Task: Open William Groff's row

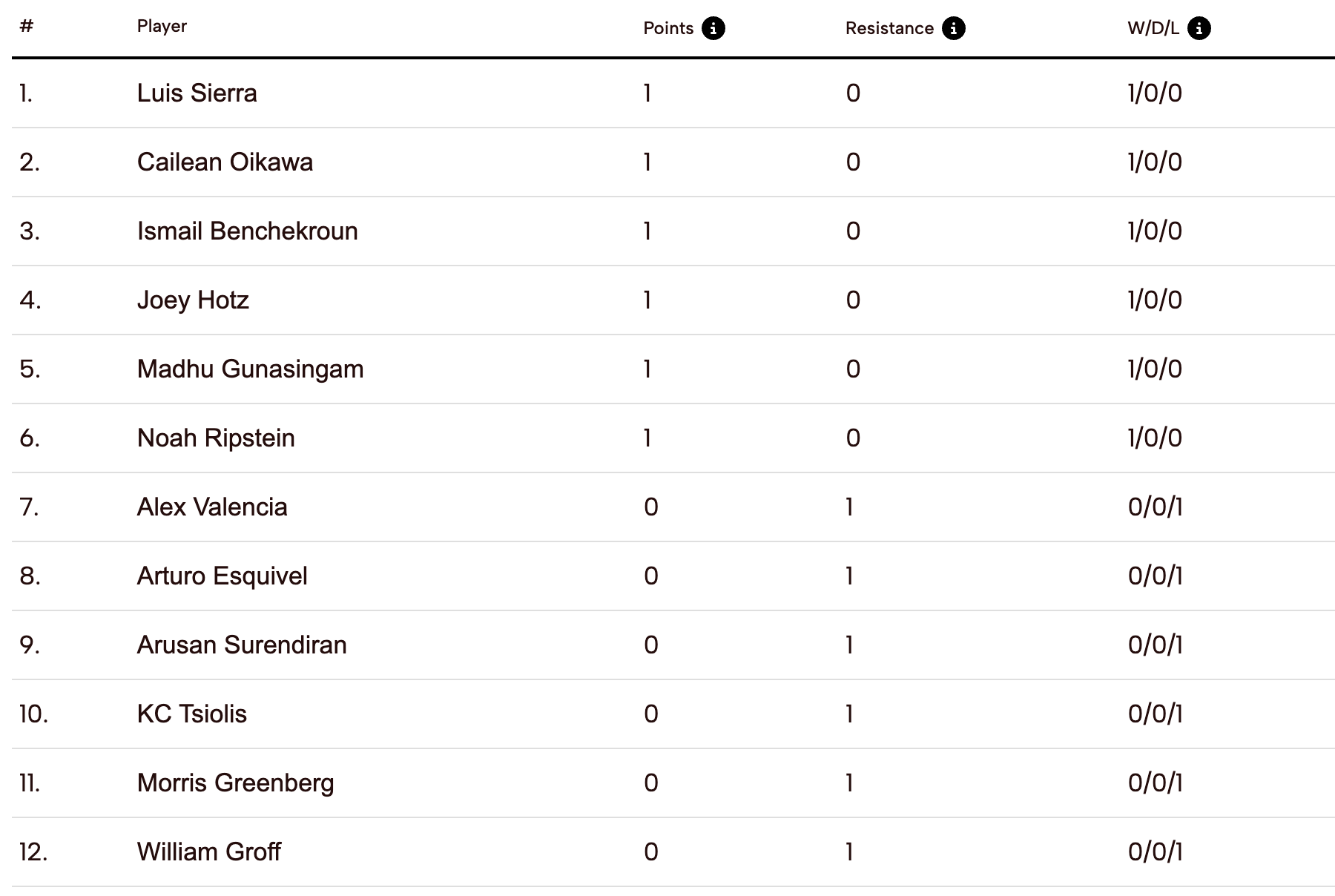Action: [208, 851]
